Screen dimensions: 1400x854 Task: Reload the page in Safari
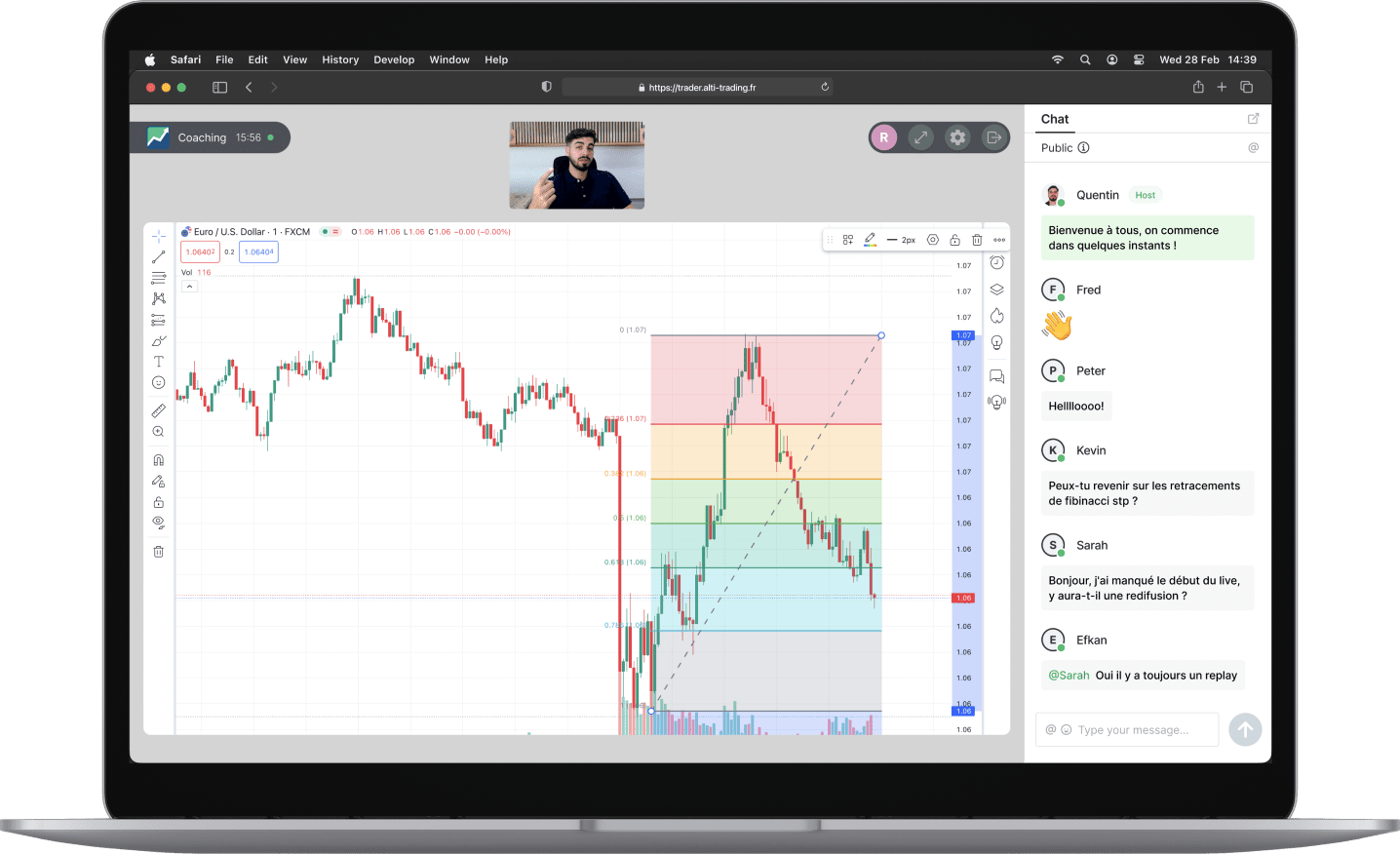(x=825, y=87)
